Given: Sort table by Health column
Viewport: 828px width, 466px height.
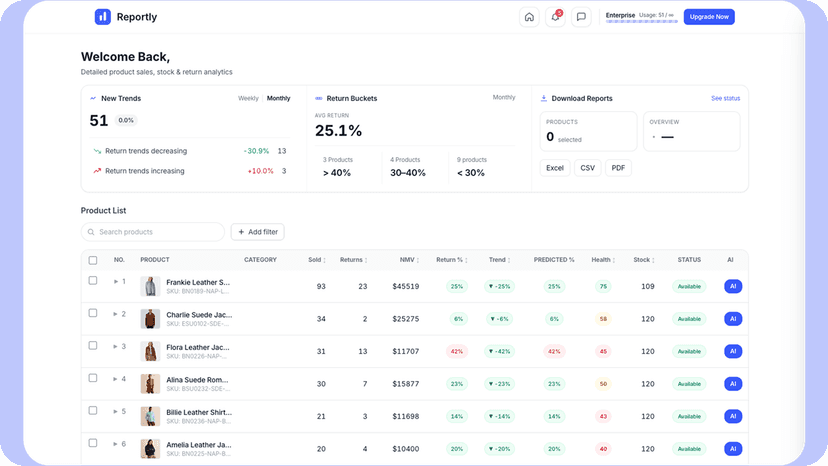Looking at the screenshot, I should 603,260.
